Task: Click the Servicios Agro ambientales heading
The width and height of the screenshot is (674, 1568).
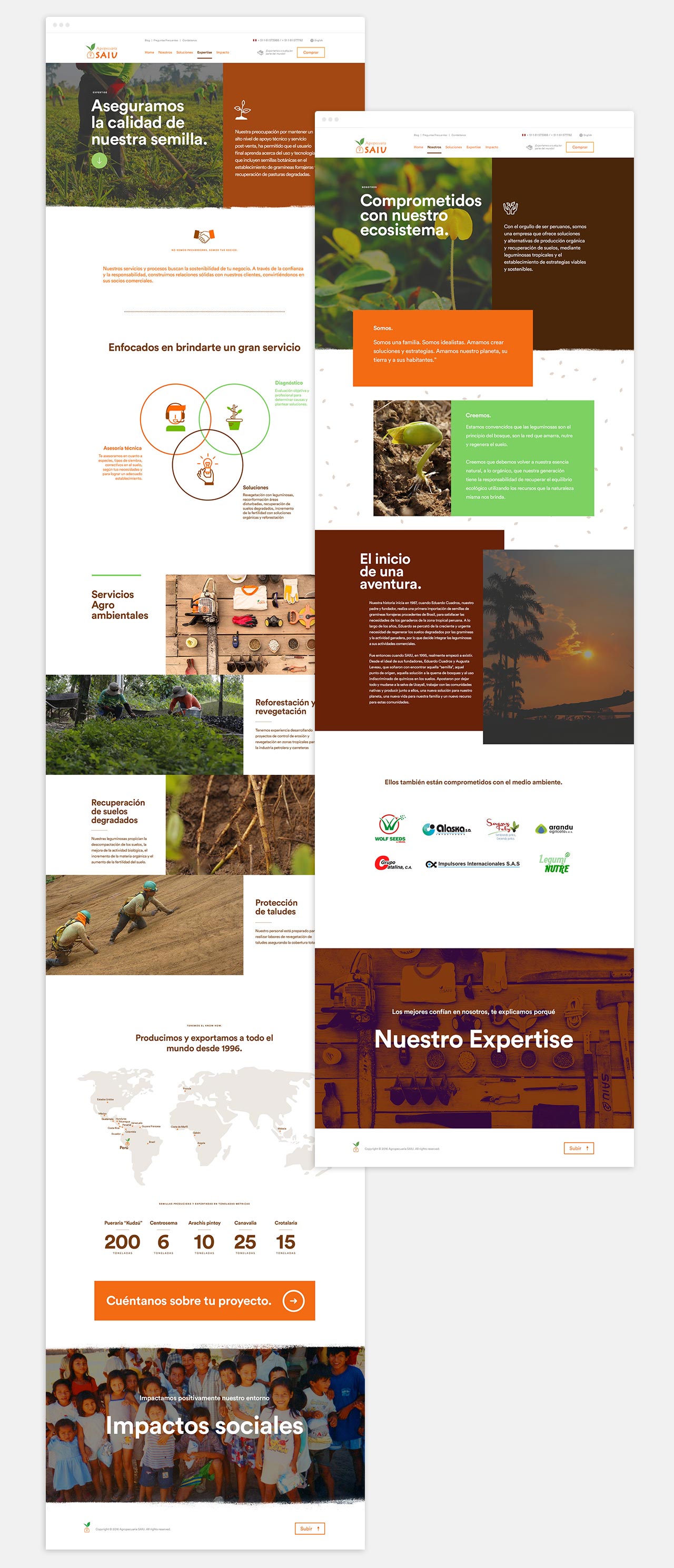Action: 120,604
